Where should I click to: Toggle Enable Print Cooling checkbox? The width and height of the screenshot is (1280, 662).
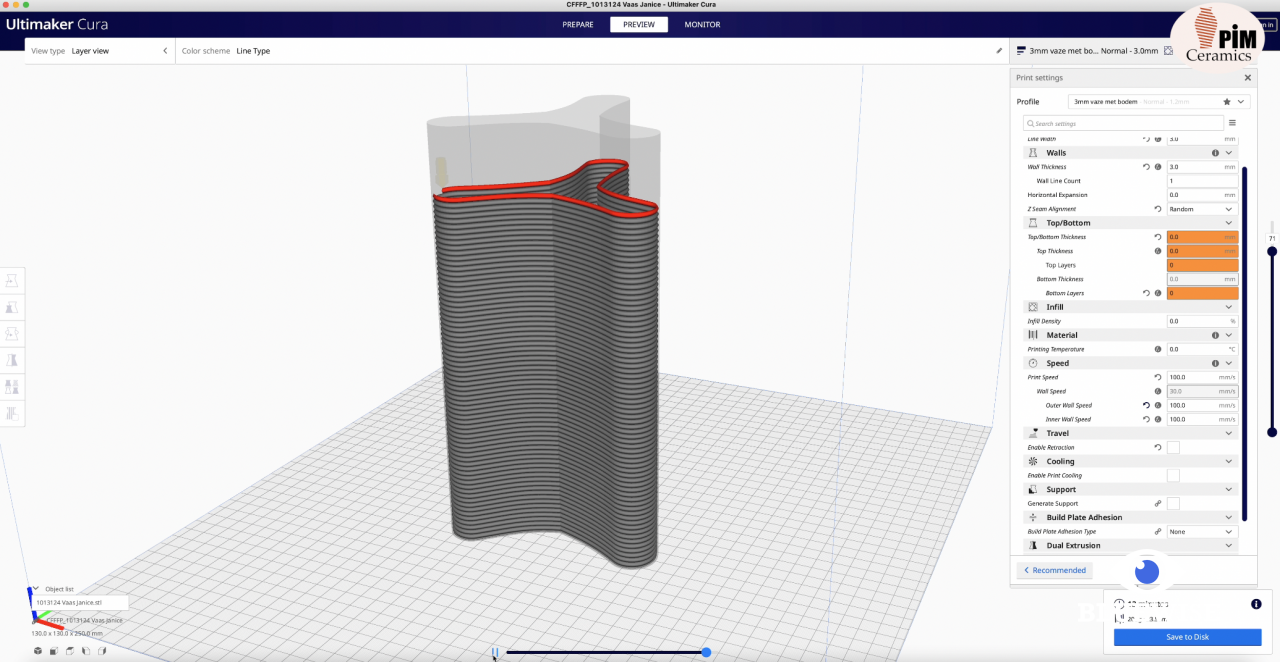[x=1173, y=475]
